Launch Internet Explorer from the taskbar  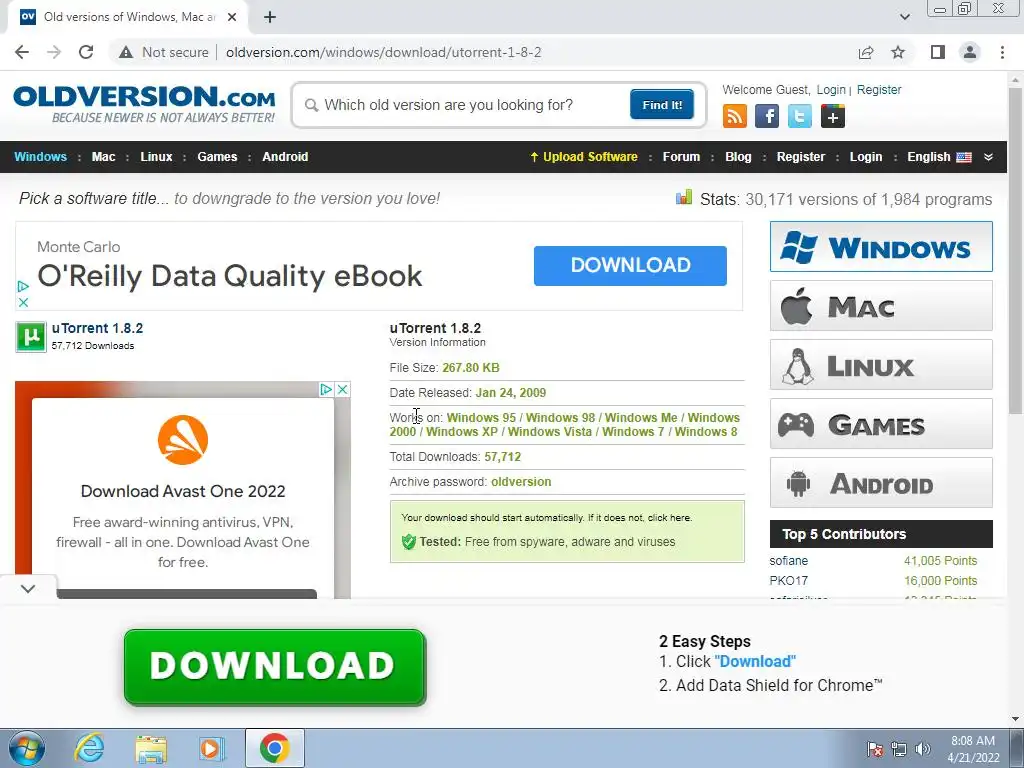[x=89, y=748]
